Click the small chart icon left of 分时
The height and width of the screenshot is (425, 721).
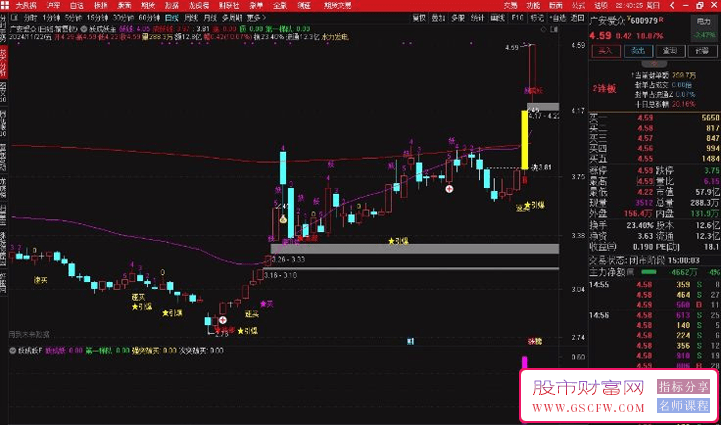(x=15, y=18)
